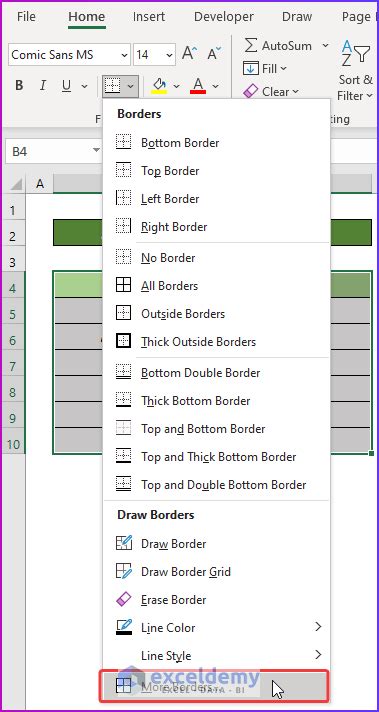Open AutoSum dropdown arrow
Image resolution: width=379 pixels, height=712 pixels.
(x=325, y=45)
